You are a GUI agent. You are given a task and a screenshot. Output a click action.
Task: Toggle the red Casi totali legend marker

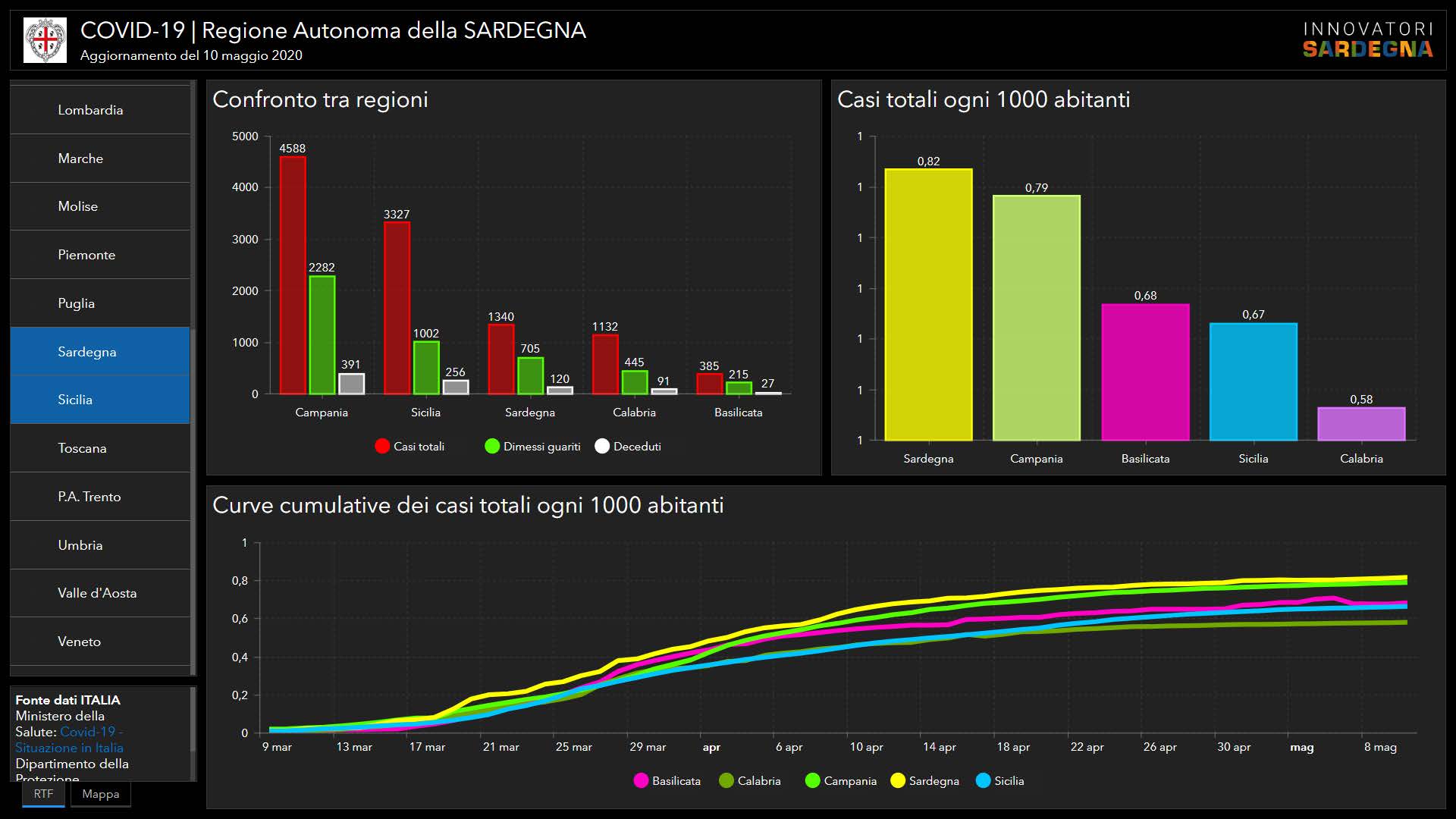coord(382,447)
